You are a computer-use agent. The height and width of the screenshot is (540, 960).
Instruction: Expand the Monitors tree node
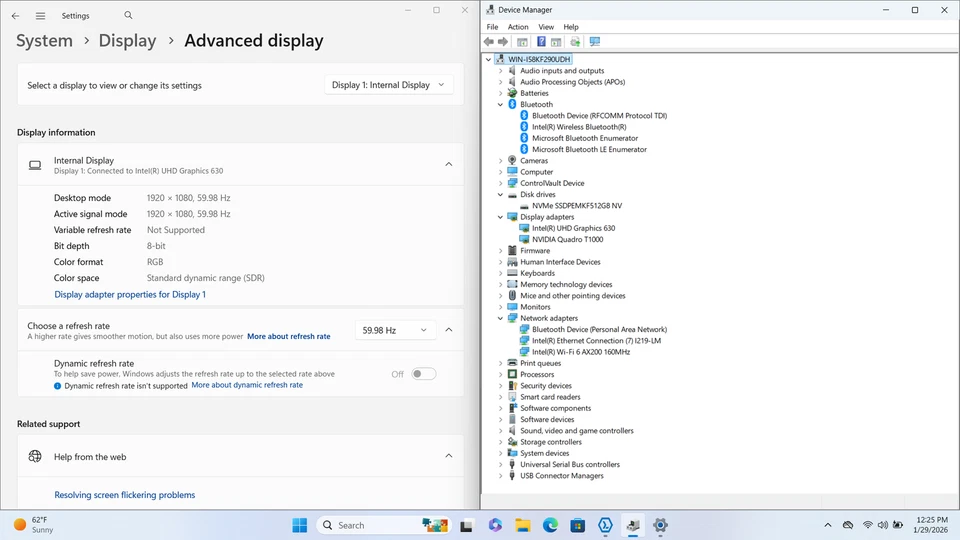(x=501, y=307)
